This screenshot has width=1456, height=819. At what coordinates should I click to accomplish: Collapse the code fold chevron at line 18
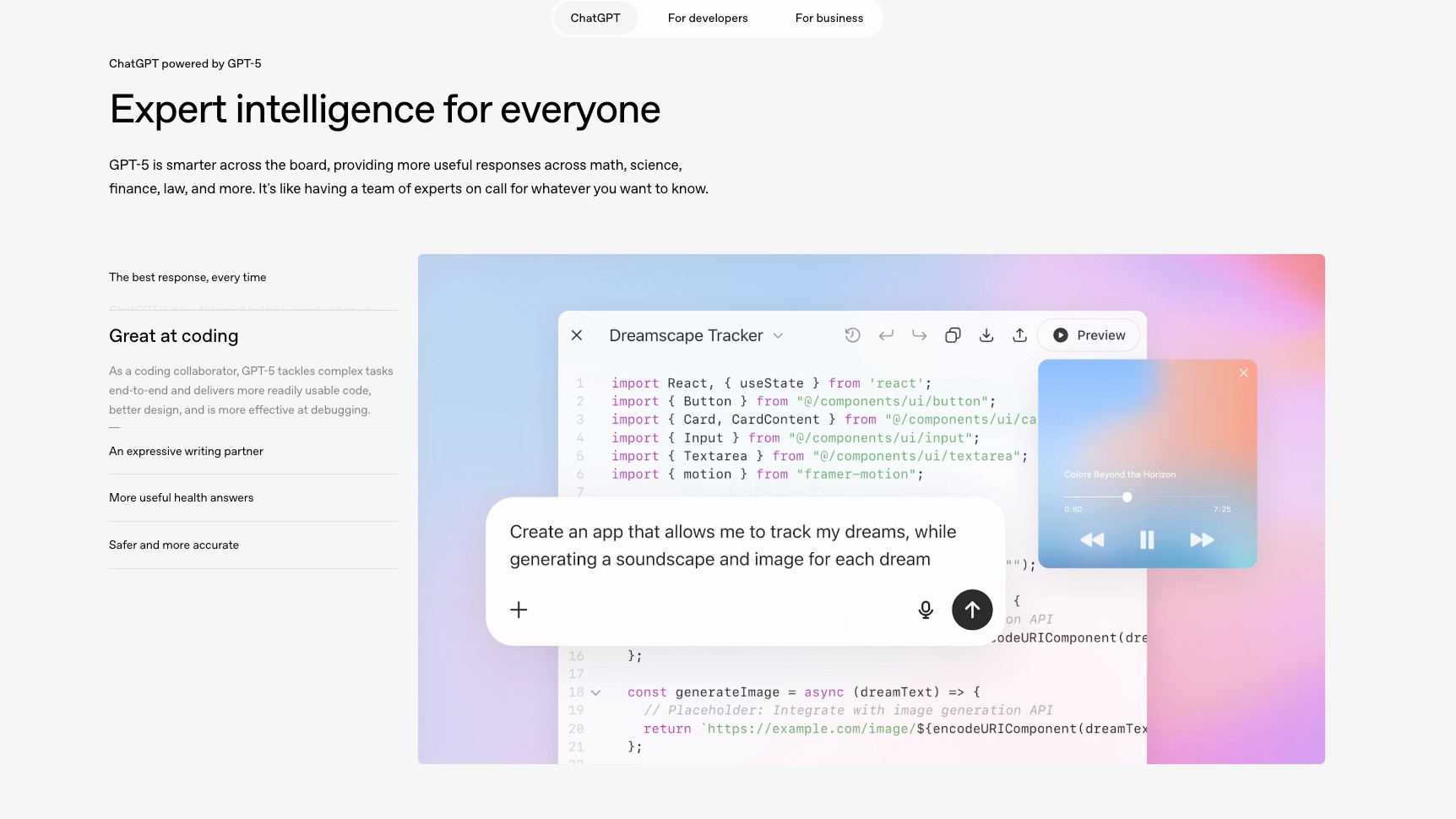[x=595, y=692]
